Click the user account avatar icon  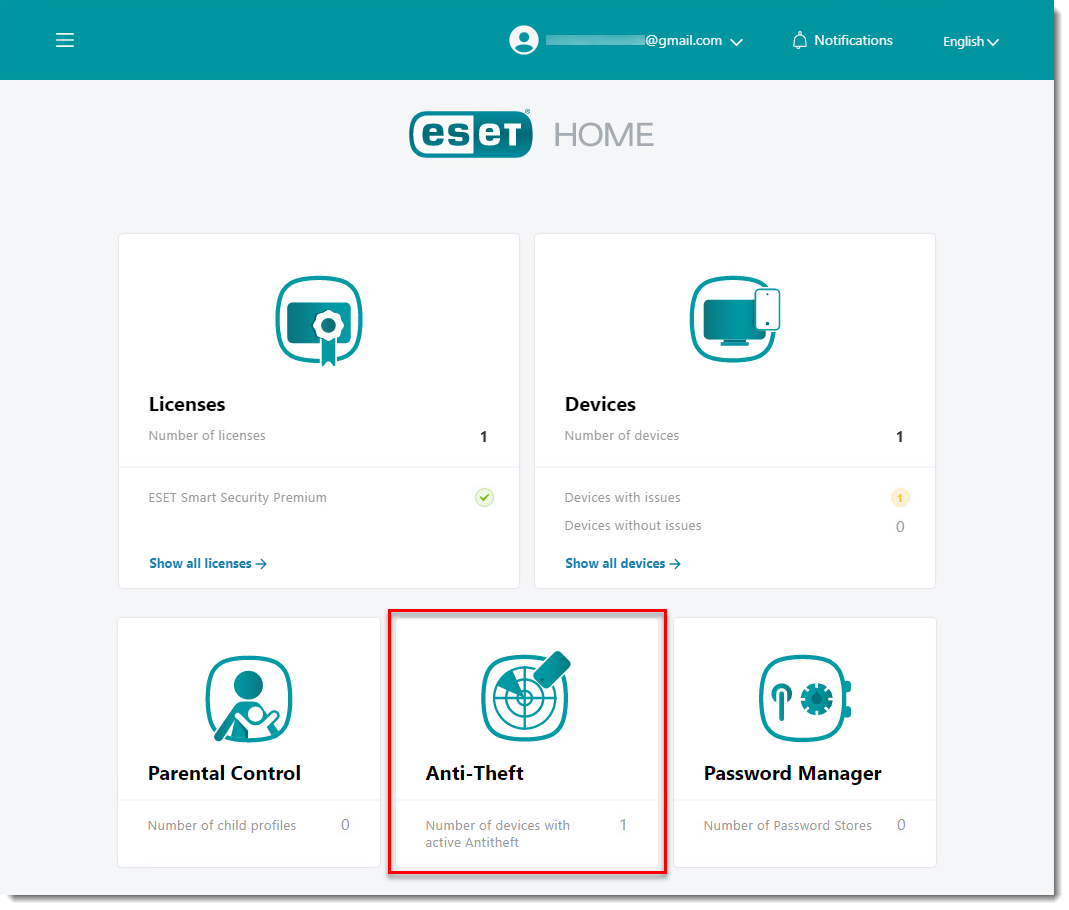(x=524, y=40)
